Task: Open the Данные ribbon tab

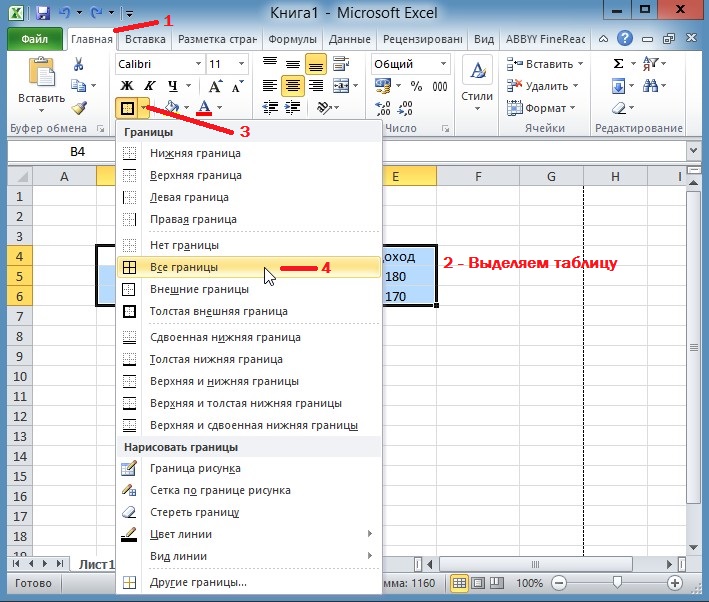Action: pyautogui.click(x=350, y=39)
